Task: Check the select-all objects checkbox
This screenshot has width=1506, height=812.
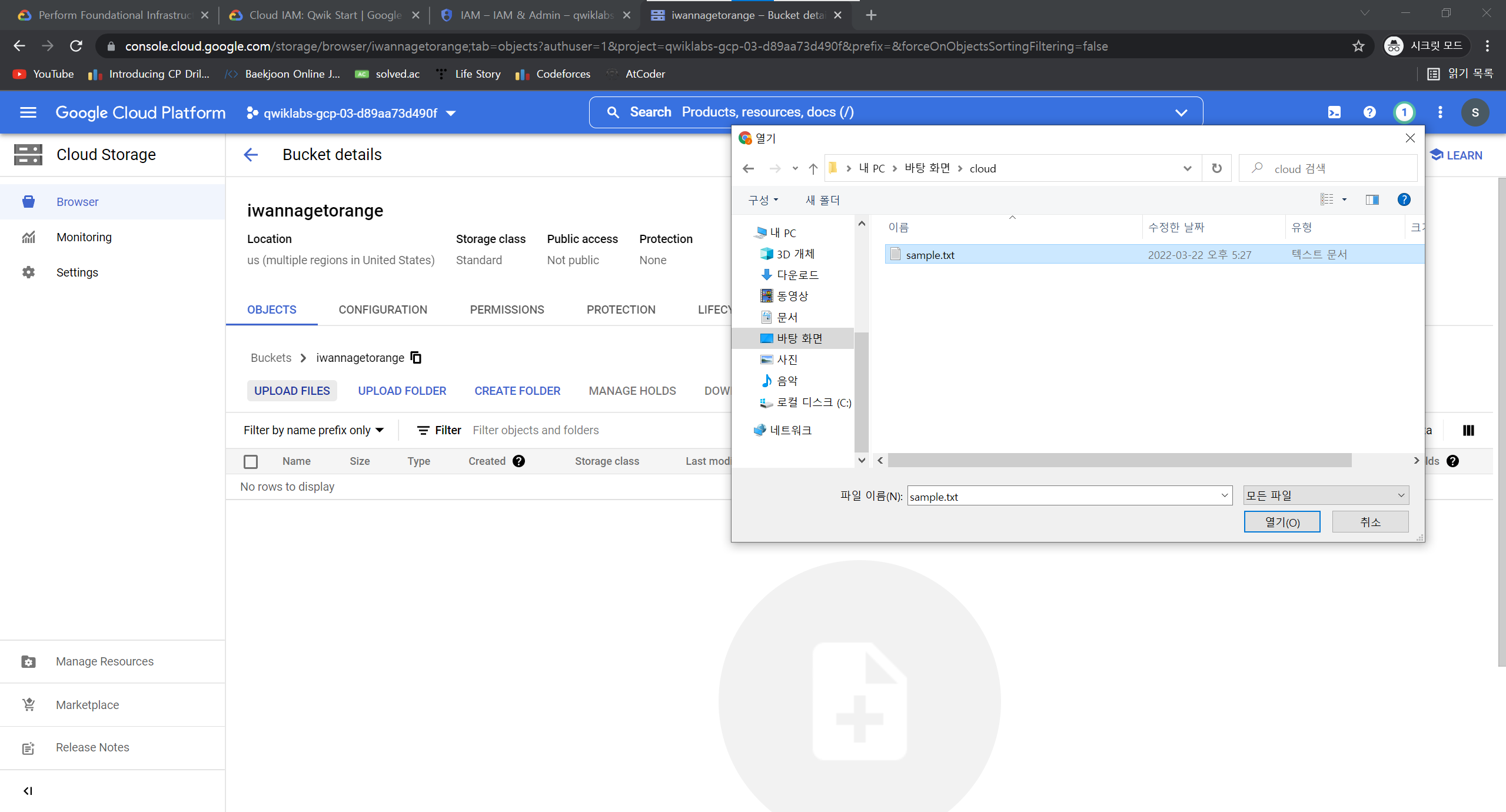Action: coord(251,461)
